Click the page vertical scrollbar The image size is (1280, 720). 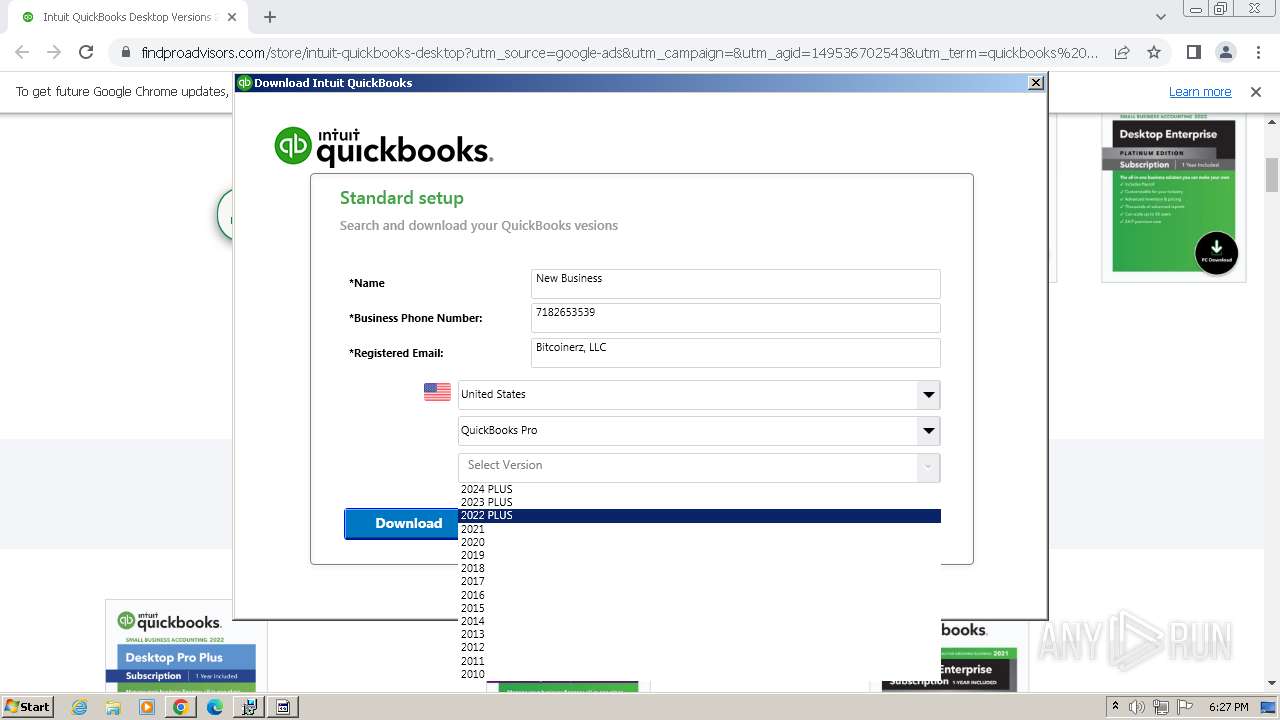tap(1272, 175)
